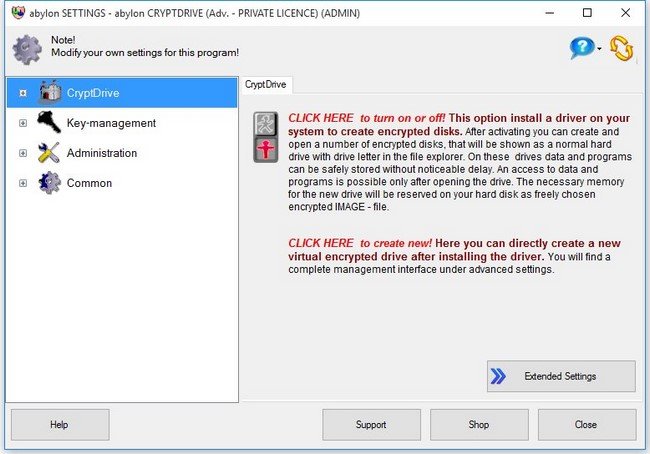Select the CryptDrive entry in the tree
The height and width of the screenshot is (454, 650).
click(122, 92)
